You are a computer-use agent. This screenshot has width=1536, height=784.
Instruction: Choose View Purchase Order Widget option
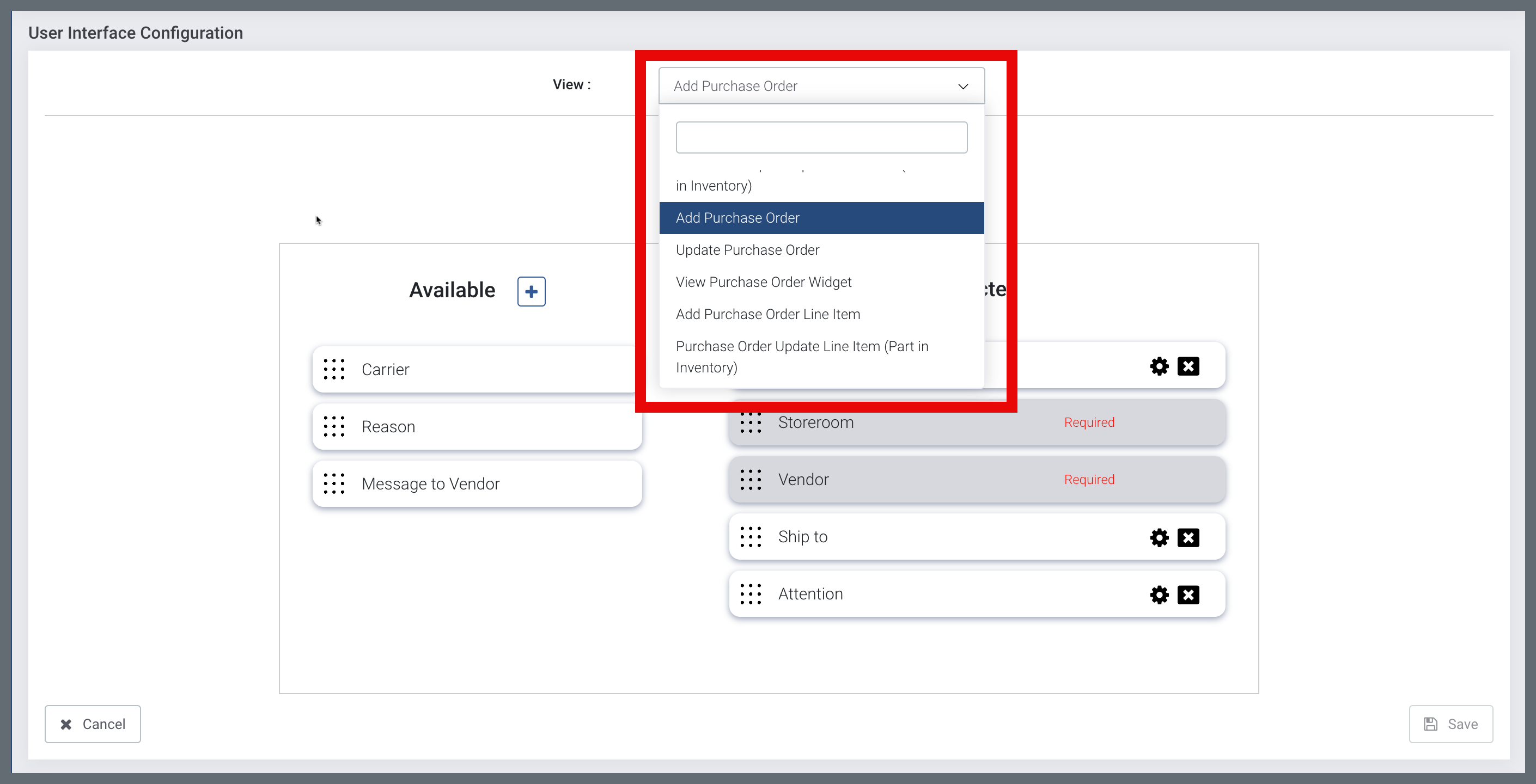pyautogui.click(x=763, y=282)
